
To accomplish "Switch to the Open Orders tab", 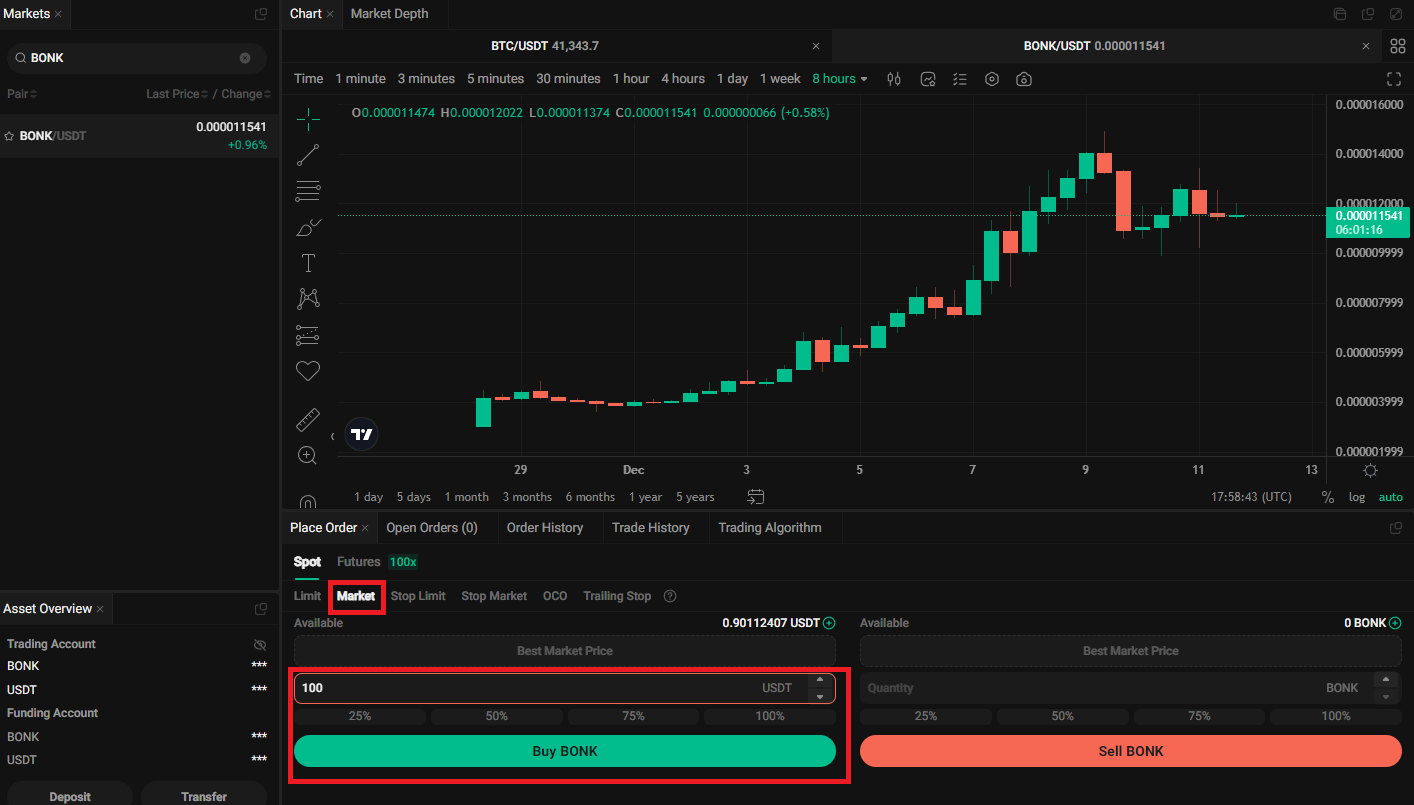I will (432, 528).
